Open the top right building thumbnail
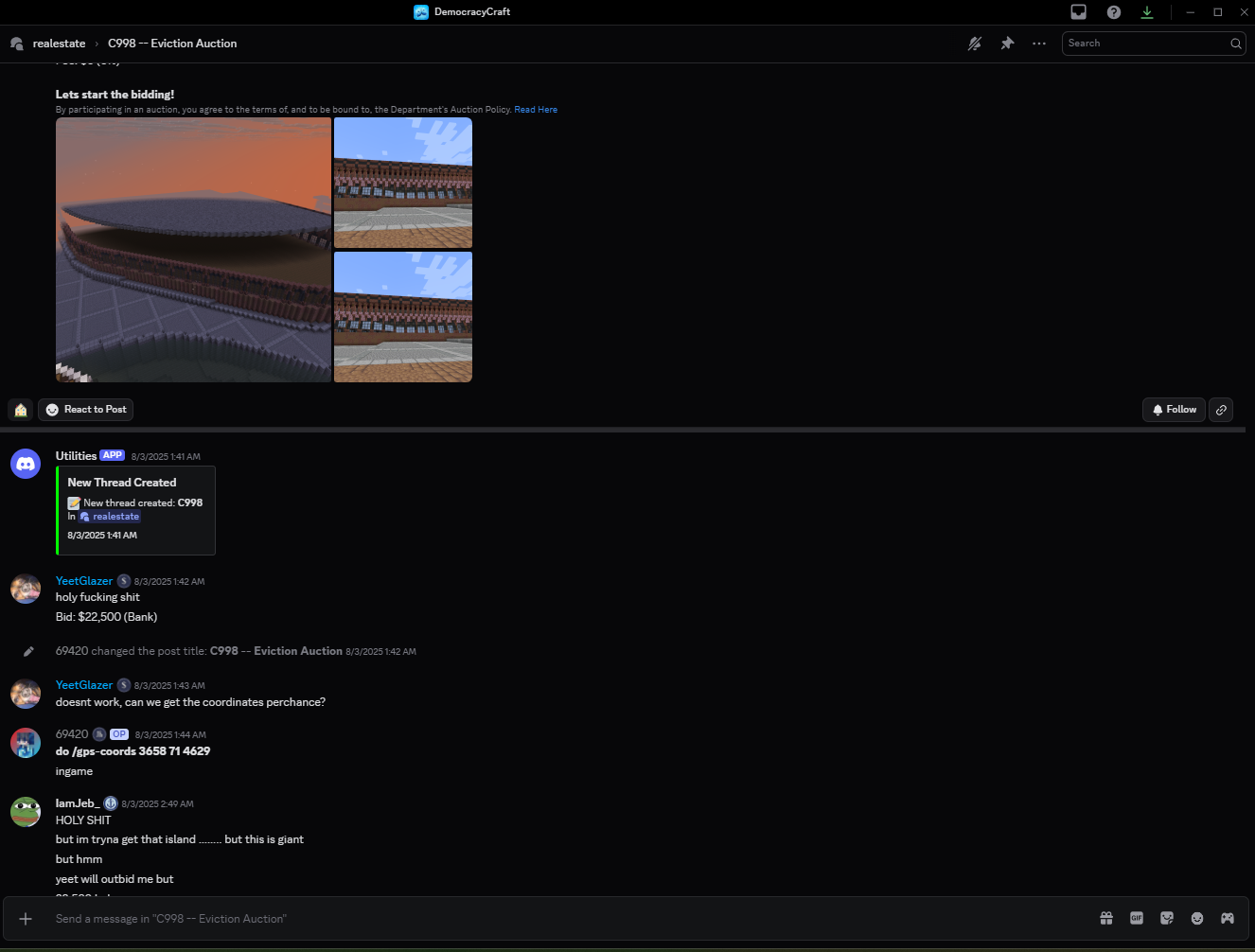Screen dimensions: 1255x952 pos(403,183)
